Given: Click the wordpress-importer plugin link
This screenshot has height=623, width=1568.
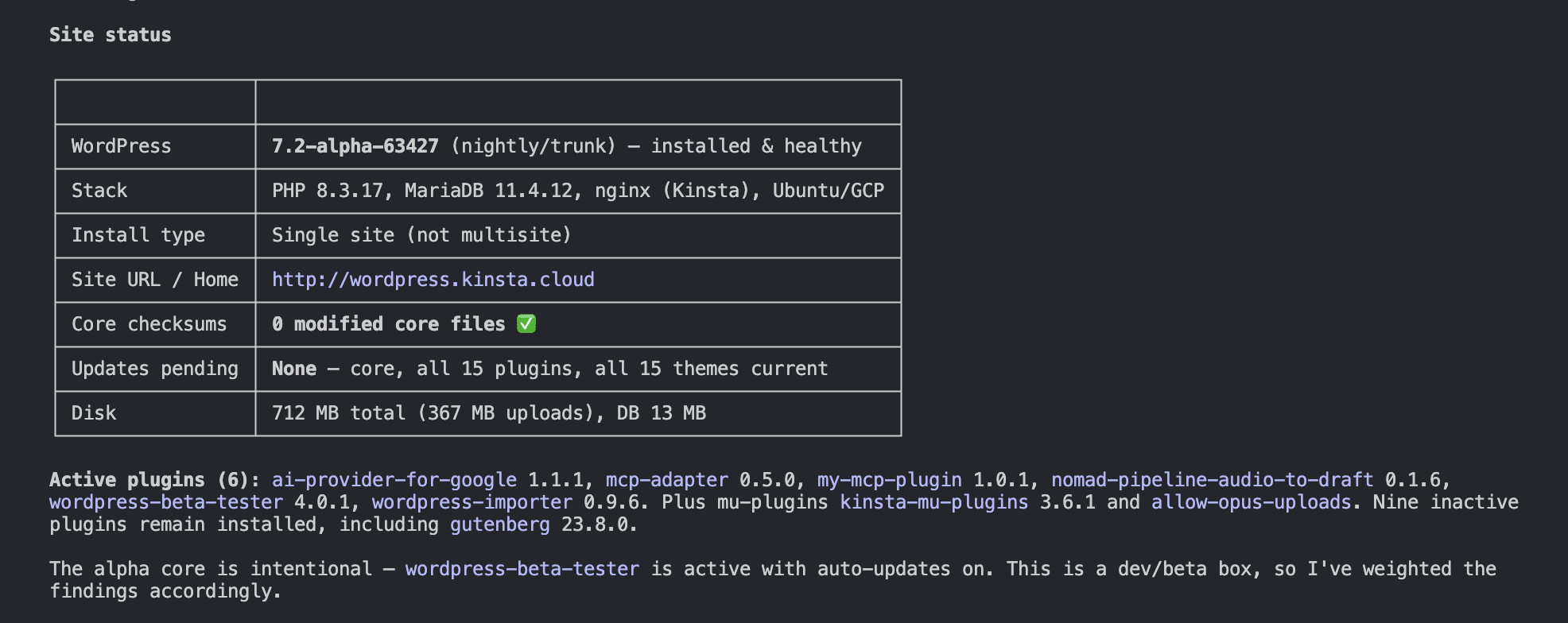Looking at the screenshot, I should point(472,502).
